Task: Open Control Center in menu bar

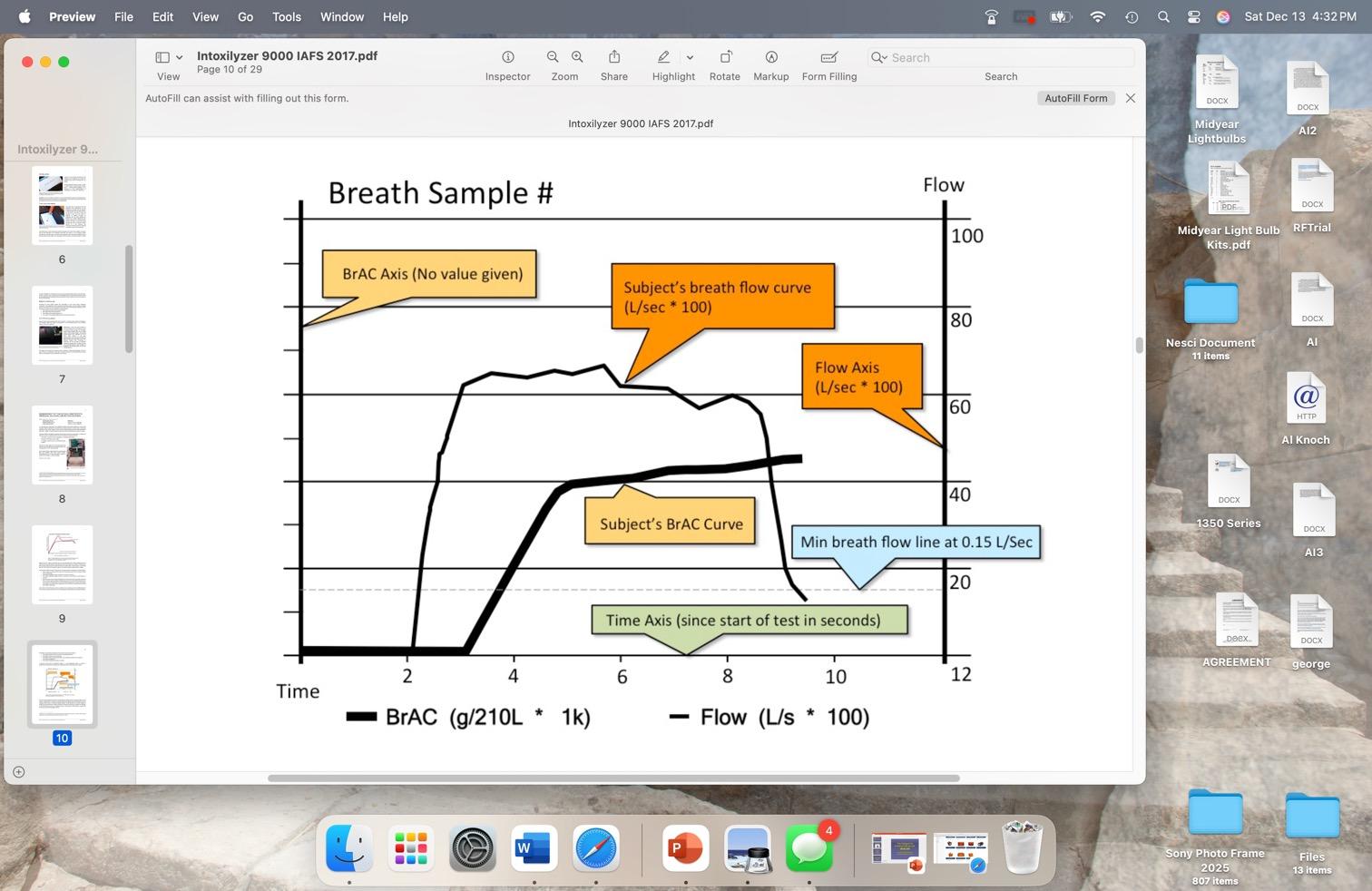Action: [x=1193, y=16]
